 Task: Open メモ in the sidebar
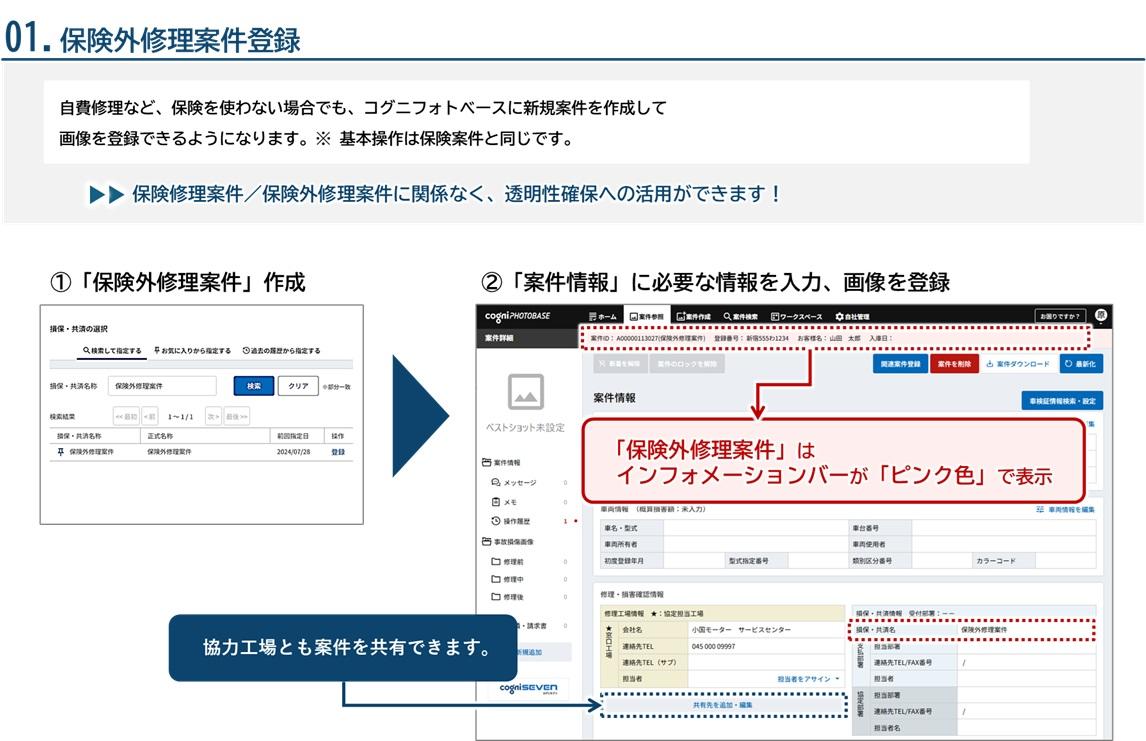tap(509, 502)
